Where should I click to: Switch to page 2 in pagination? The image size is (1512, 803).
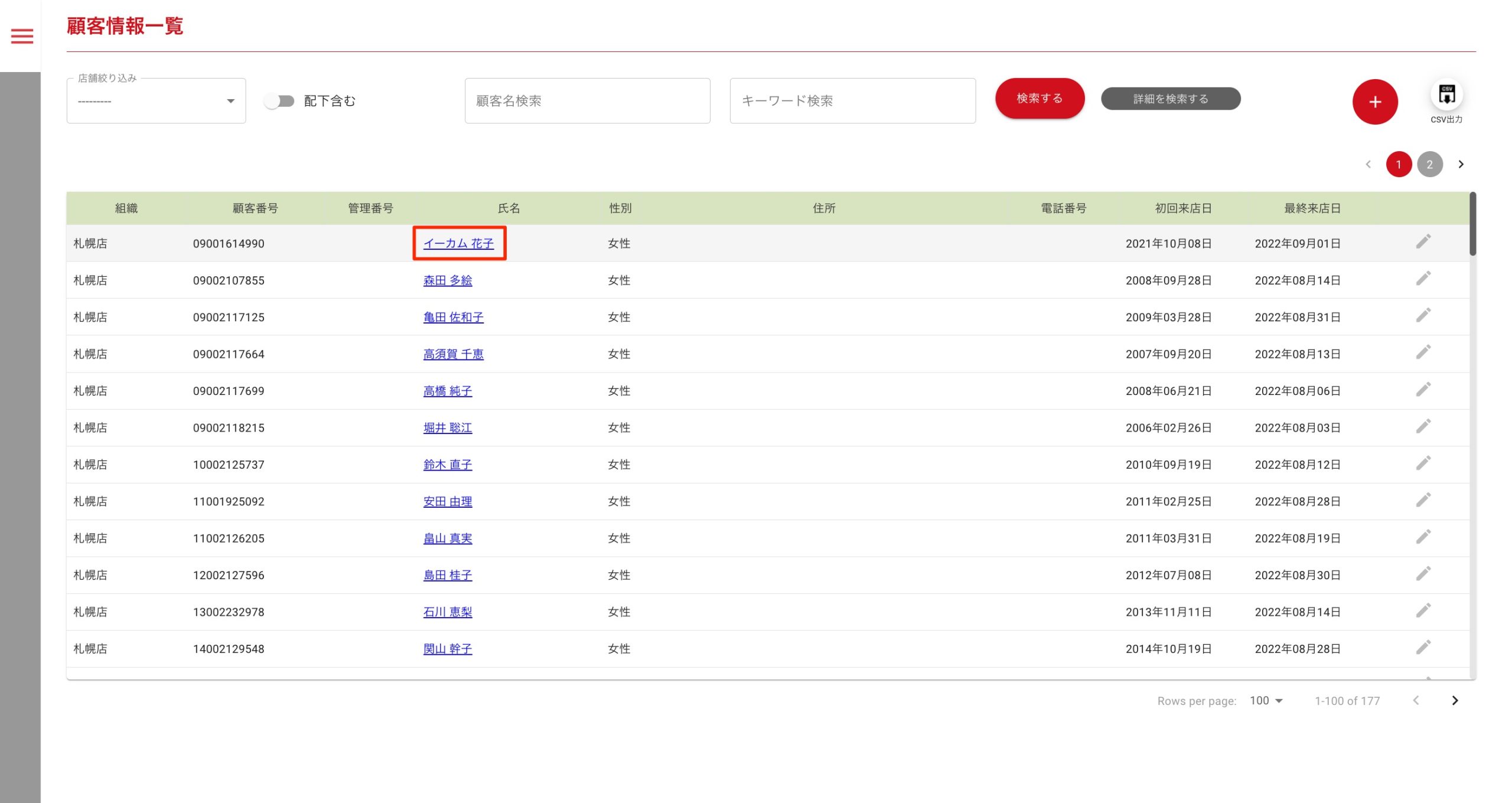(x=1429, y=164)
